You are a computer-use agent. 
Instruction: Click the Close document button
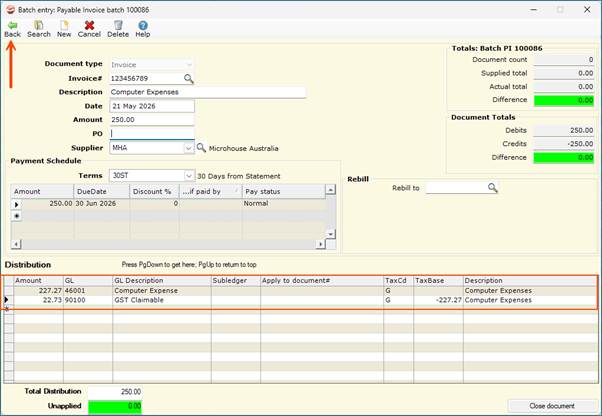(x=552, y=406)
